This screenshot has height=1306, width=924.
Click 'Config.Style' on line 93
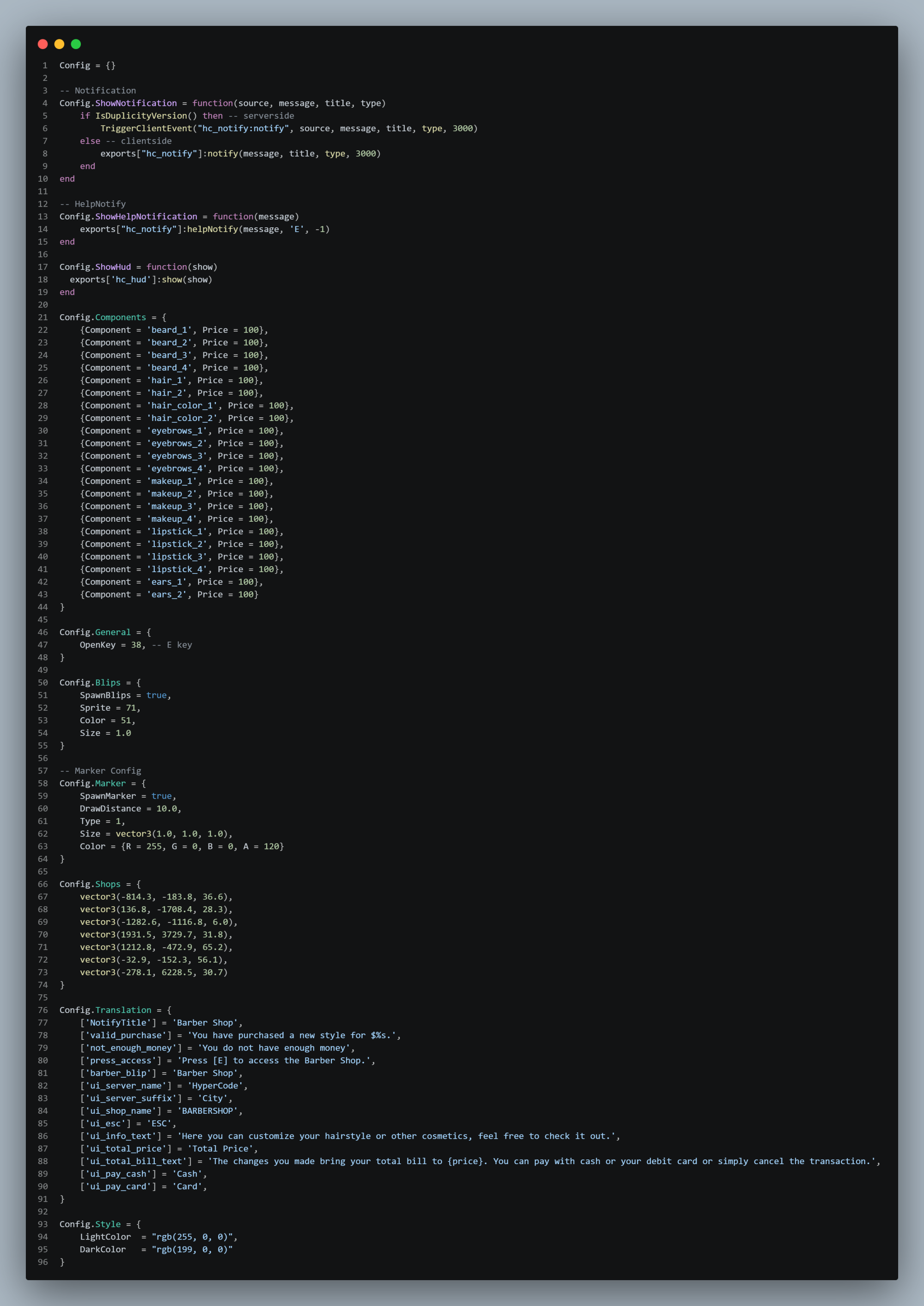pos(90,1224)
